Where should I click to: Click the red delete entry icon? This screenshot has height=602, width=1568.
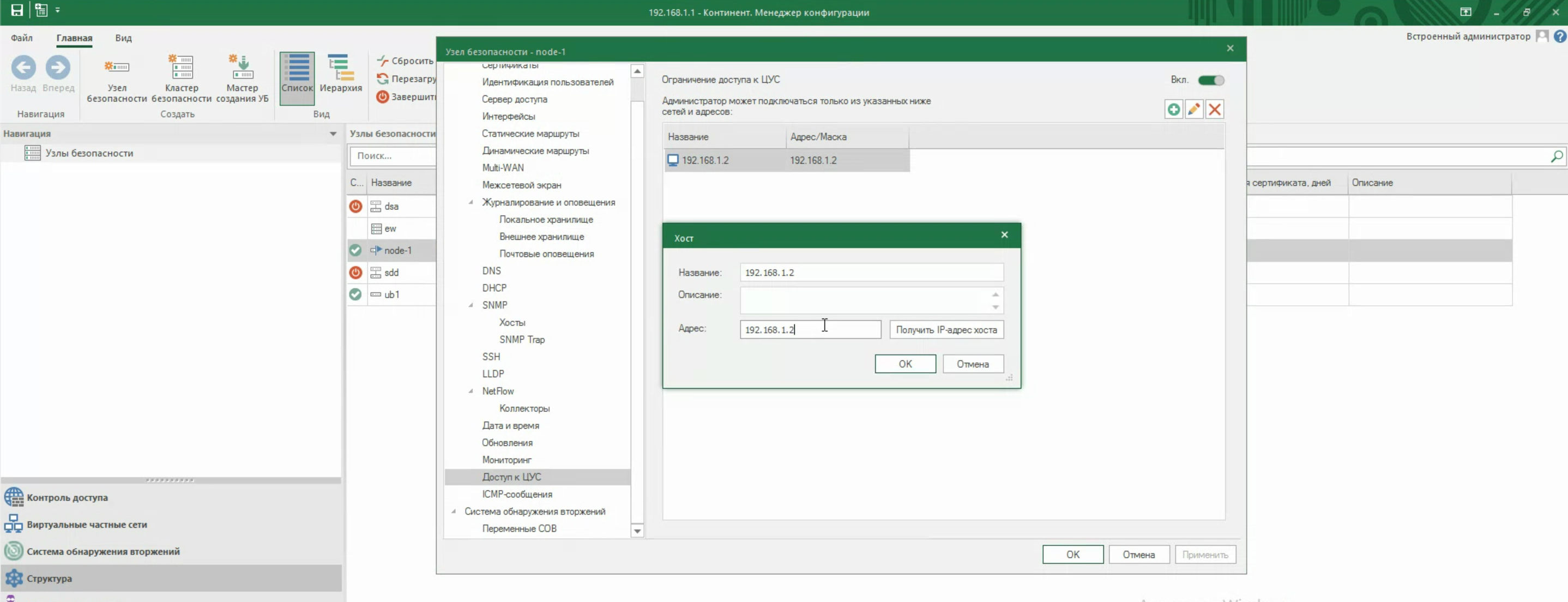pyautogui.click(x=1214, y=110)
